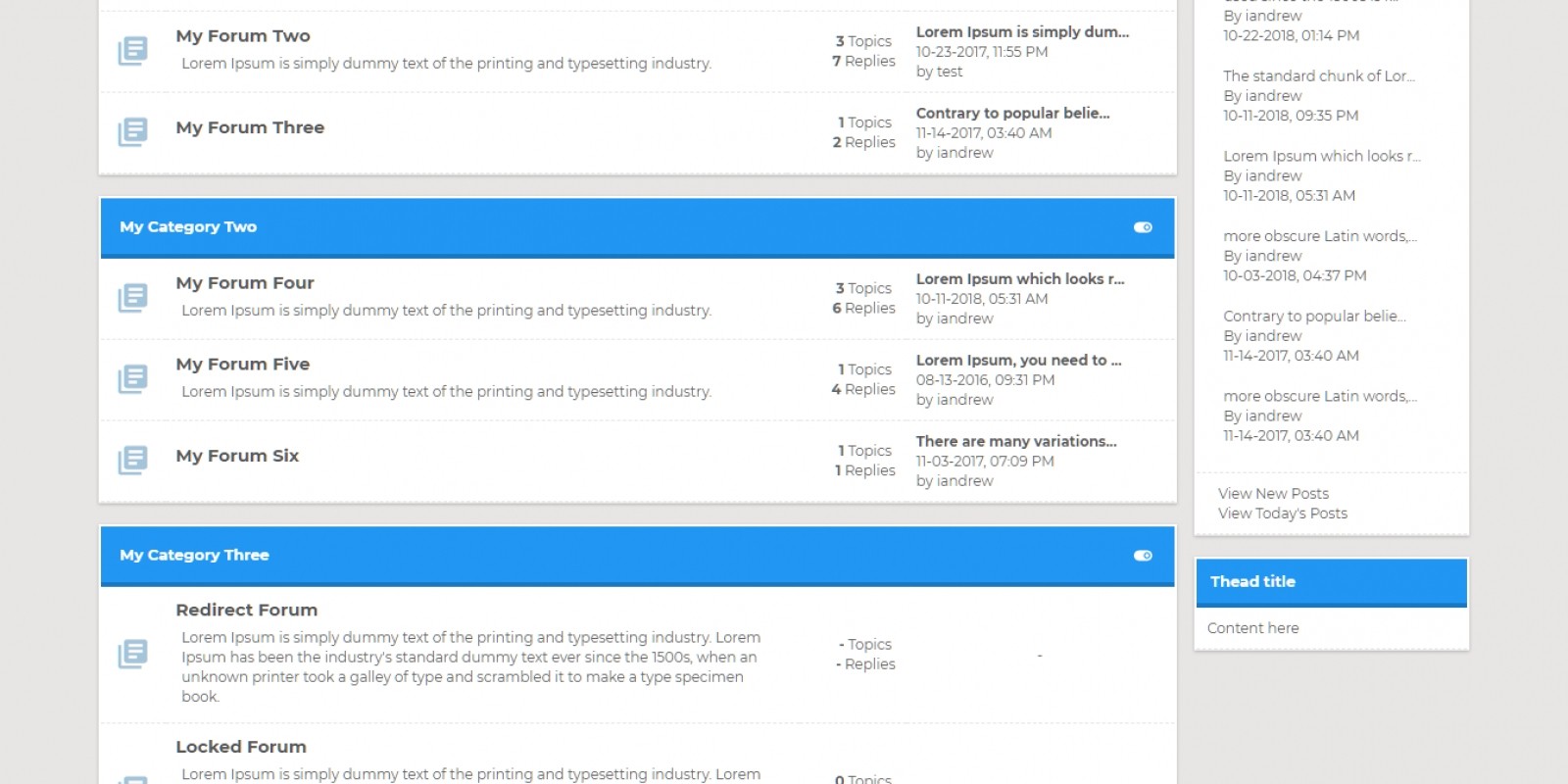The width and height of the screenshot is (1568, 784).
Task: Open last post "There are many variations..."
Action: tap(1015, 441)
